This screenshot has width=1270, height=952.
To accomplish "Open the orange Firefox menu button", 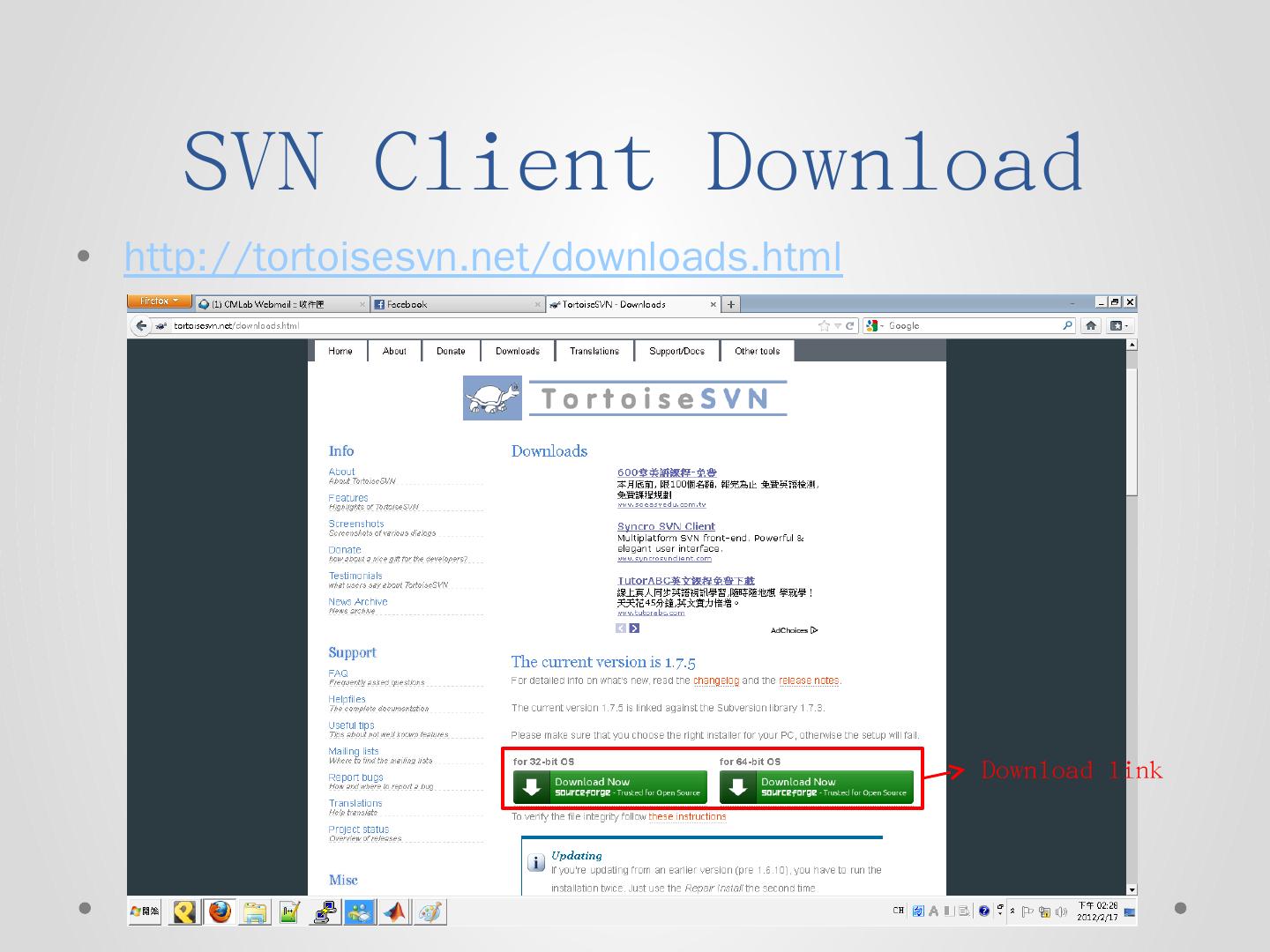I will point(159,301).
